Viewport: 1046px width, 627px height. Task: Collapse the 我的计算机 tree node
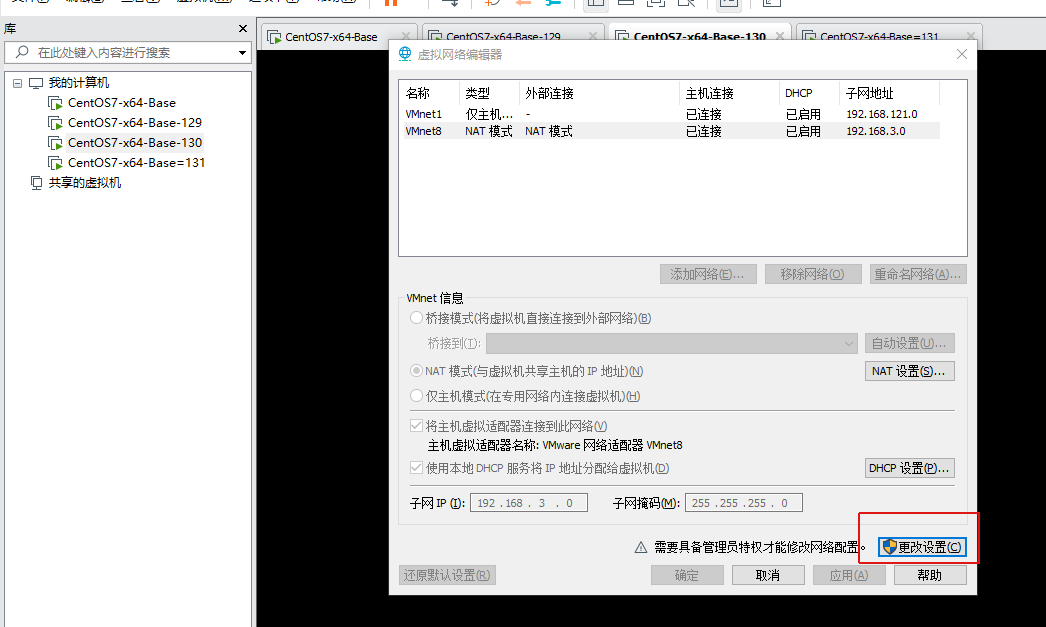17,83
